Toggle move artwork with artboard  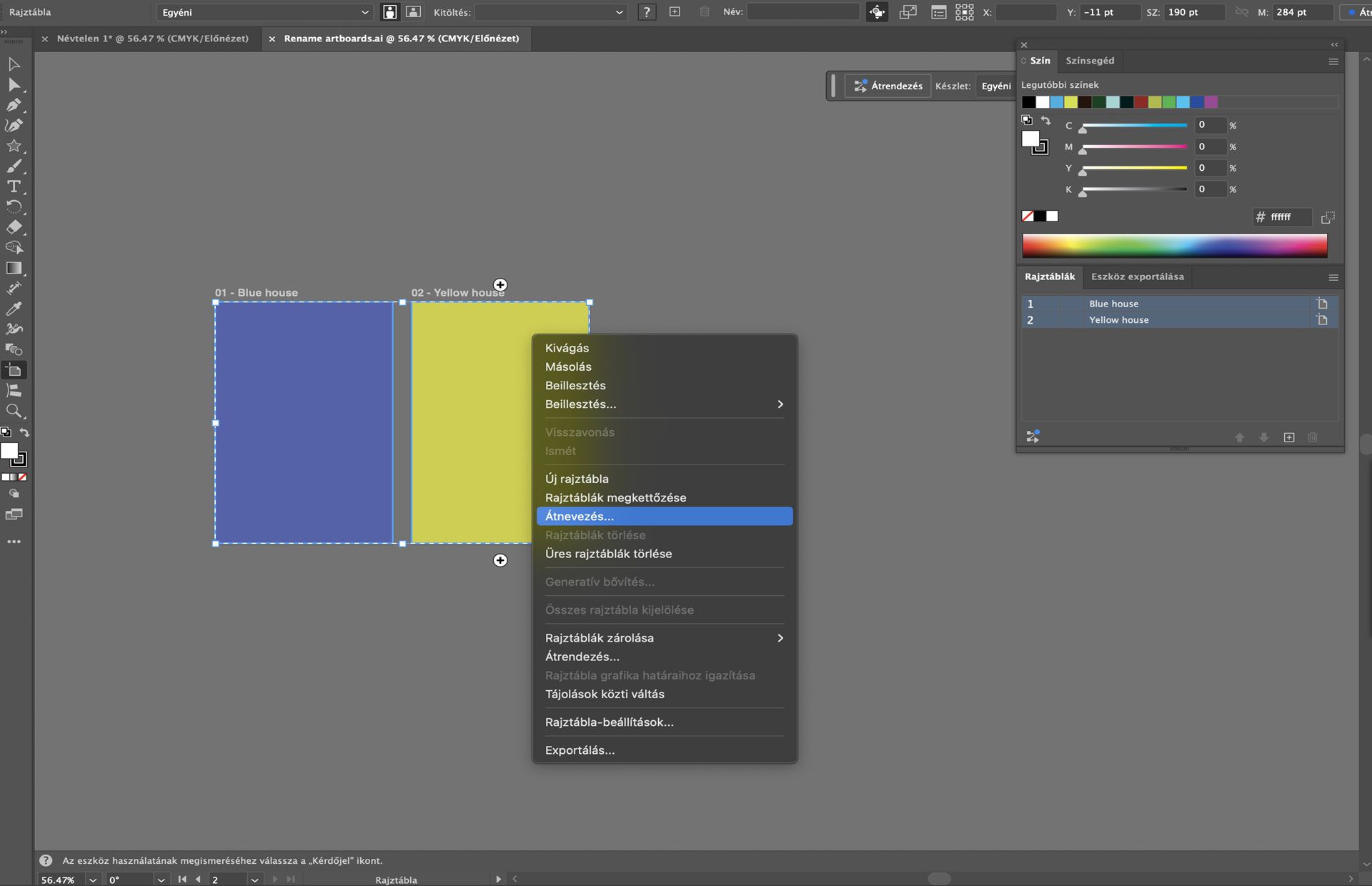[x=877, y=12]
